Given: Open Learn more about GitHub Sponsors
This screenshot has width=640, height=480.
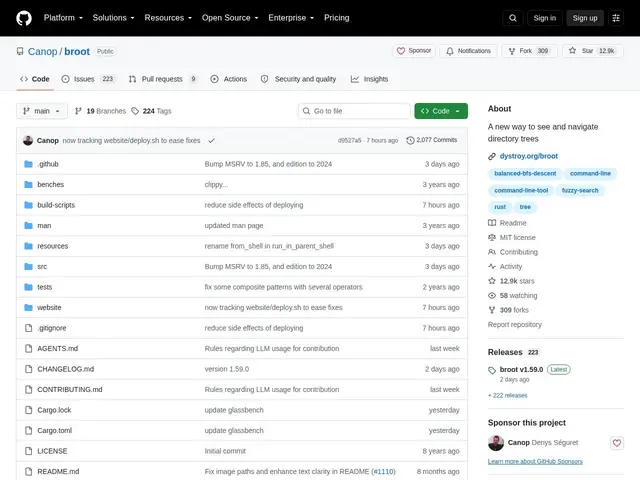Looking at the screenshot, I should [535, 461].
